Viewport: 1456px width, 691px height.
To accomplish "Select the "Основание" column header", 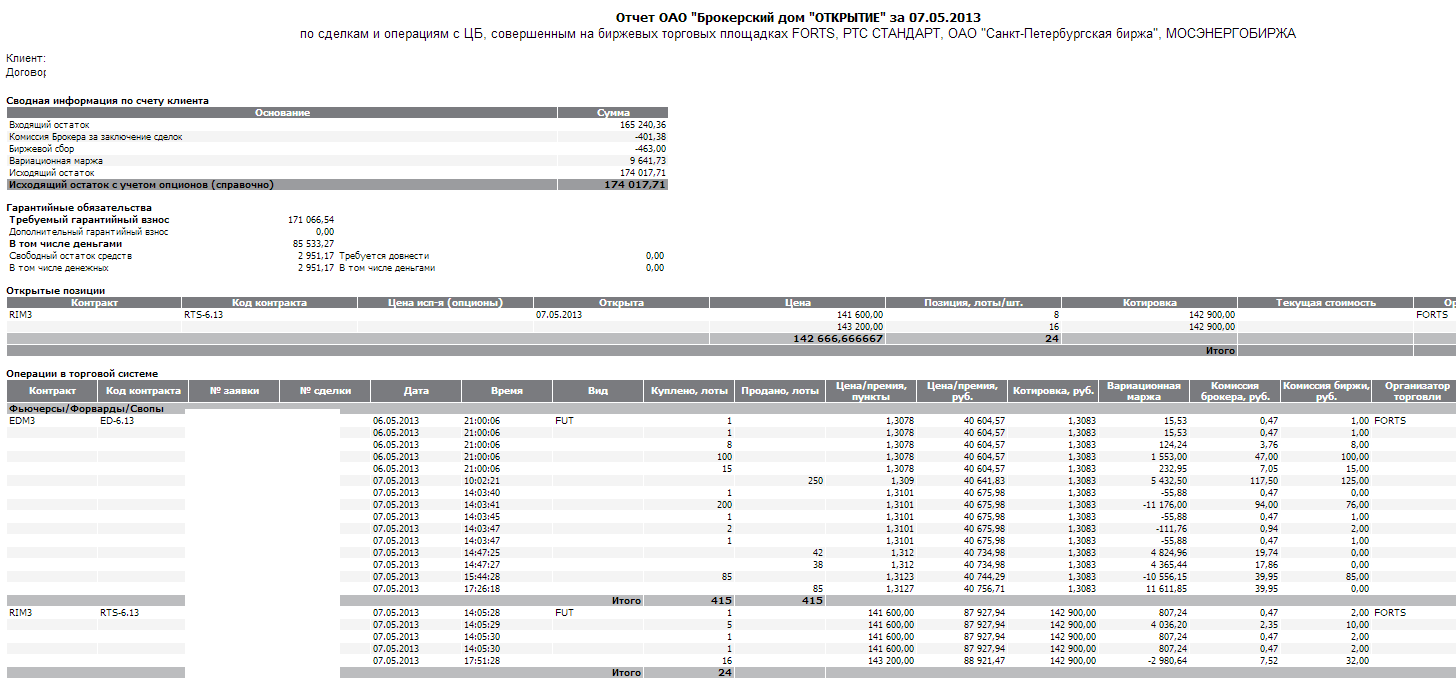I will coord(282,113).
